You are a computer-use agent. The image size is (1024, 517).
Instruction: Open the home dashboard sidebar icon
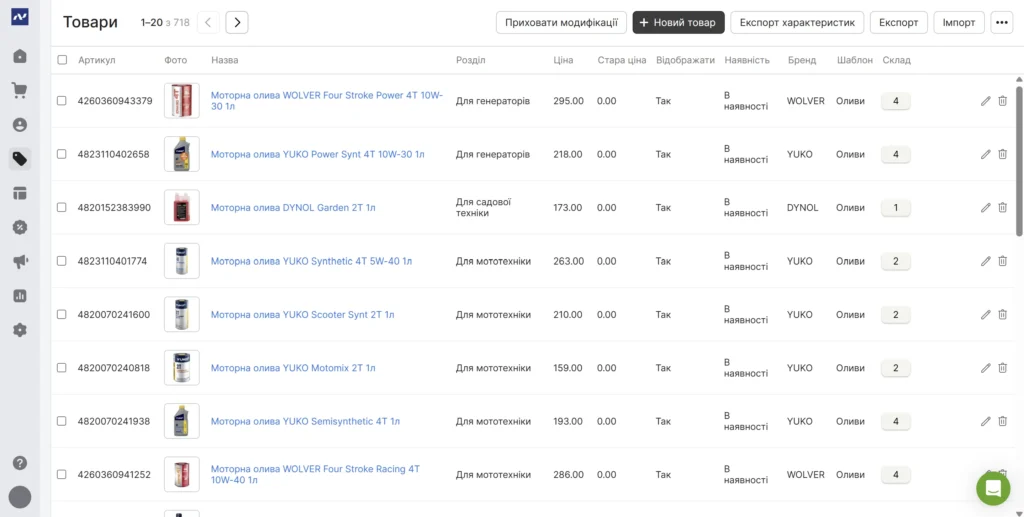point(20,56)
